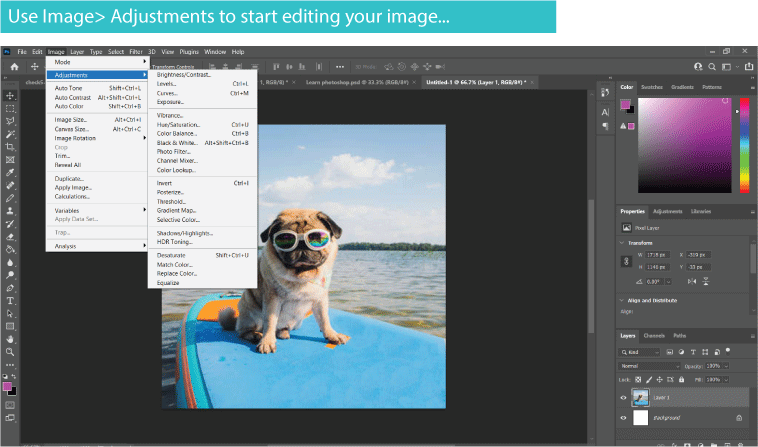Select the Crop tool
The width and height of the screenshot is (758, 447).
(x=11, y=146)
